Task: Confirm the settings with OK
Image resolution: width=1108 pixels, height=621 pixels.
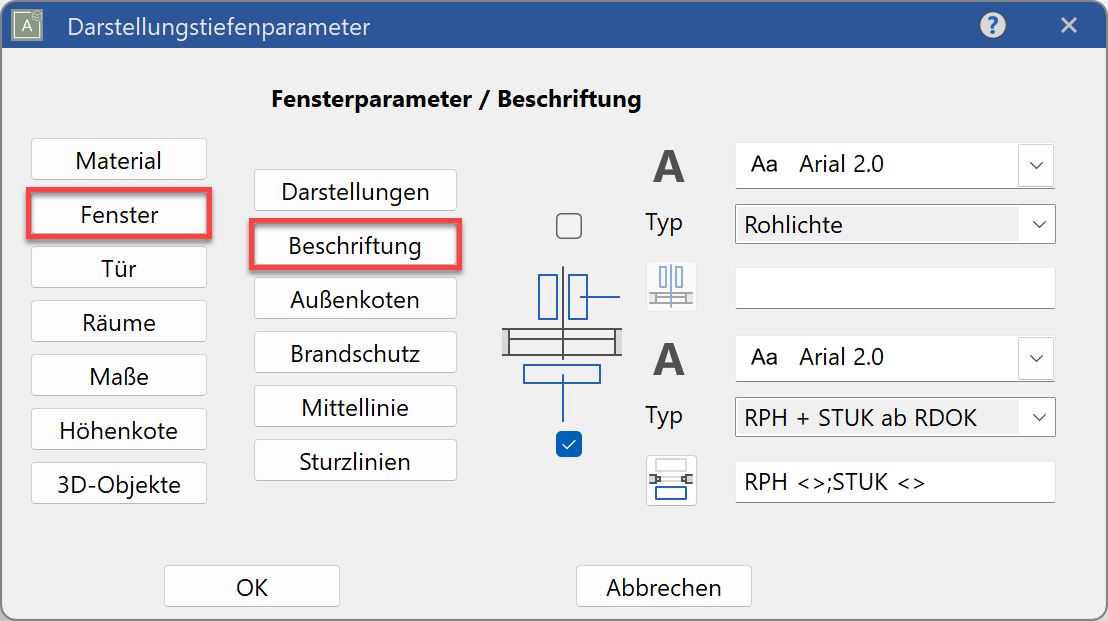Action: click(x=251, y=586)
